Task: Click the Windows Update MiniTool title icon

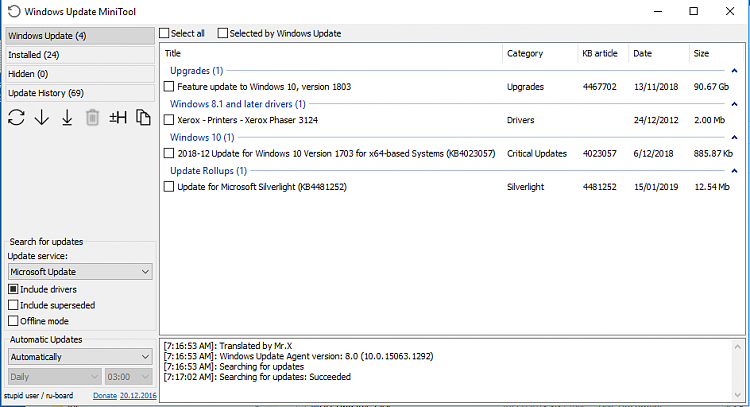Action: pyautogui.click(x=14, y=11)
